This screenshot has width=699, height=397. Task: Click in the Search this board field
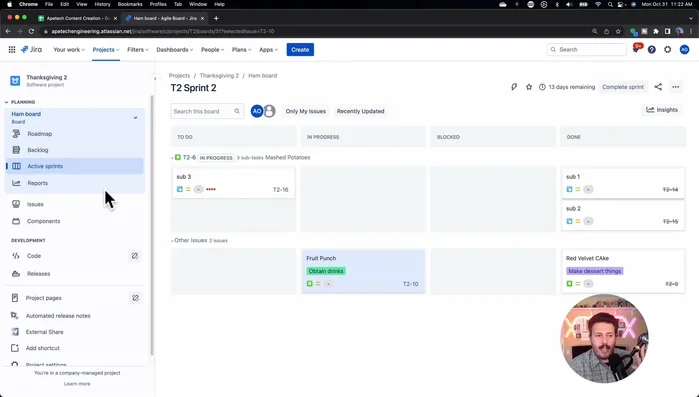coord(207,111)
